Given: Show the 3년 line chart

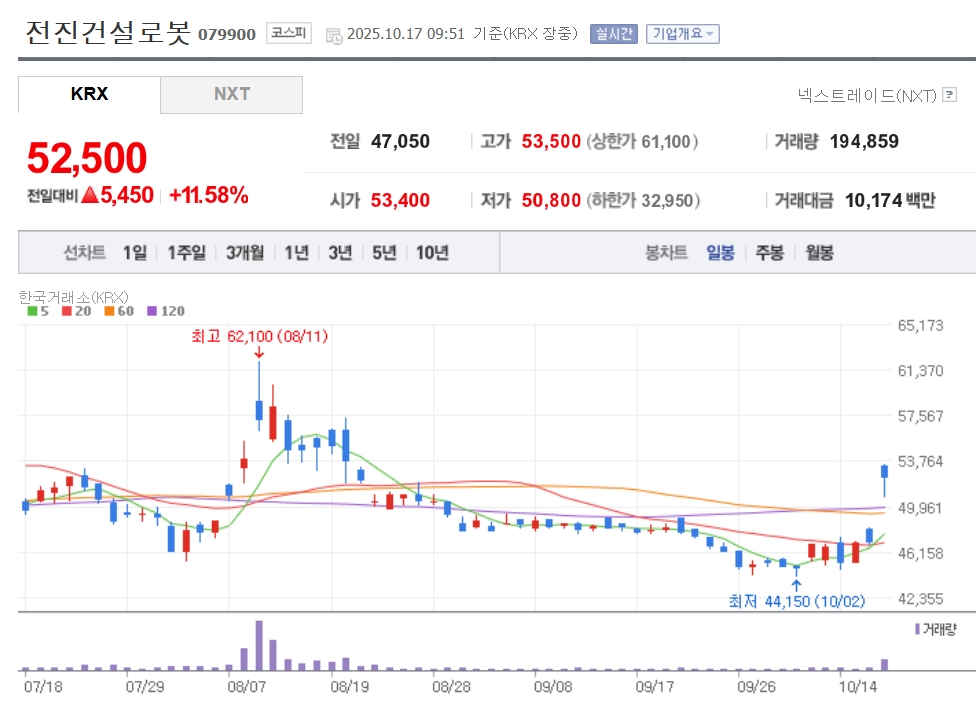Looking at the screenshot, I should 340,253.
